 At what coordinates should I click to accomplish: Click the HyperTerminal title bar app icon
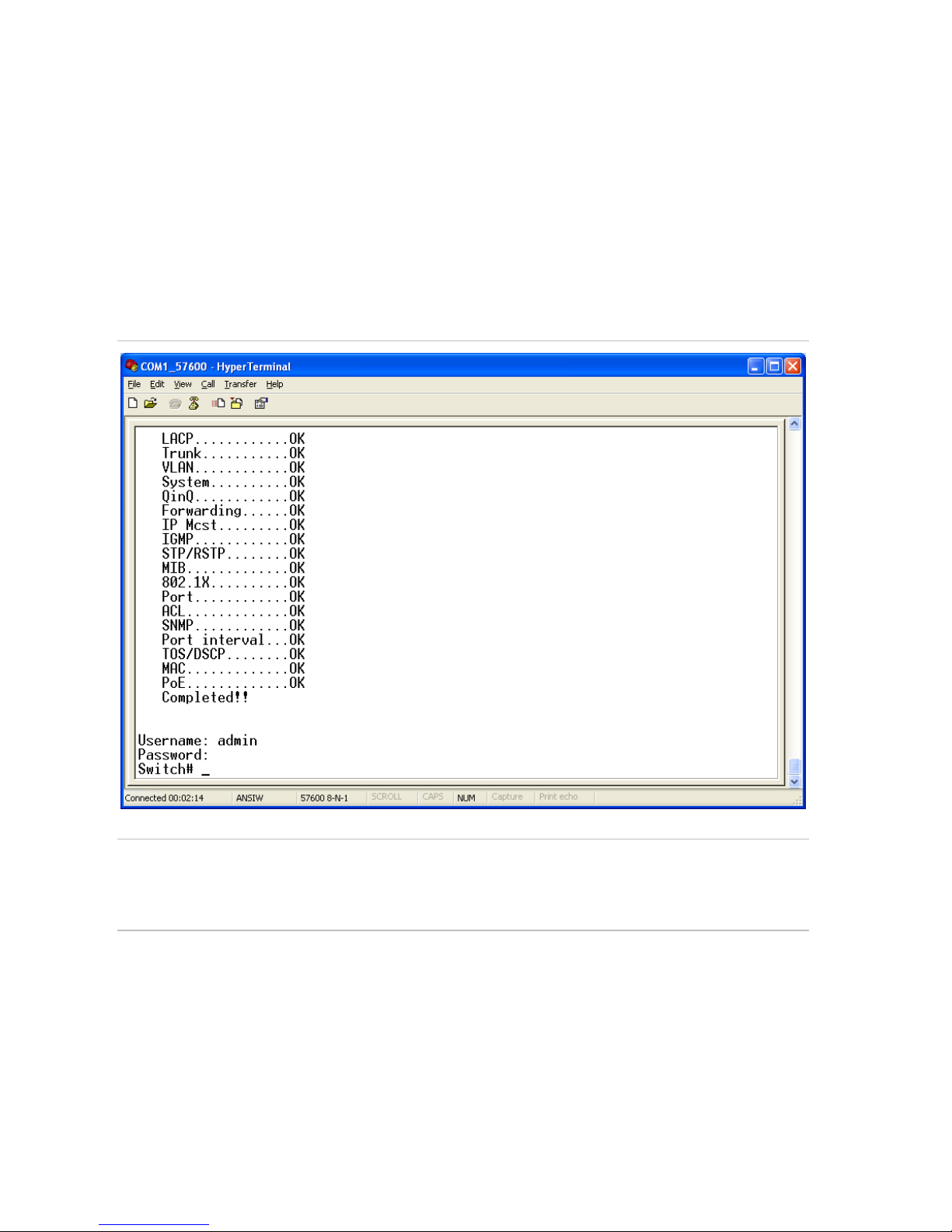[131, 366]
